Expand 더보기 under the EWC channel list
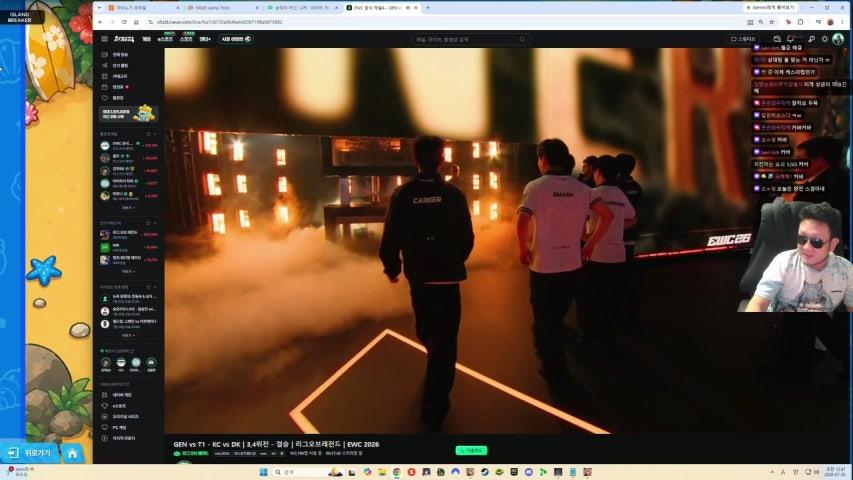The height and width of the screenshot is (480, 853). tap(128, 208)
